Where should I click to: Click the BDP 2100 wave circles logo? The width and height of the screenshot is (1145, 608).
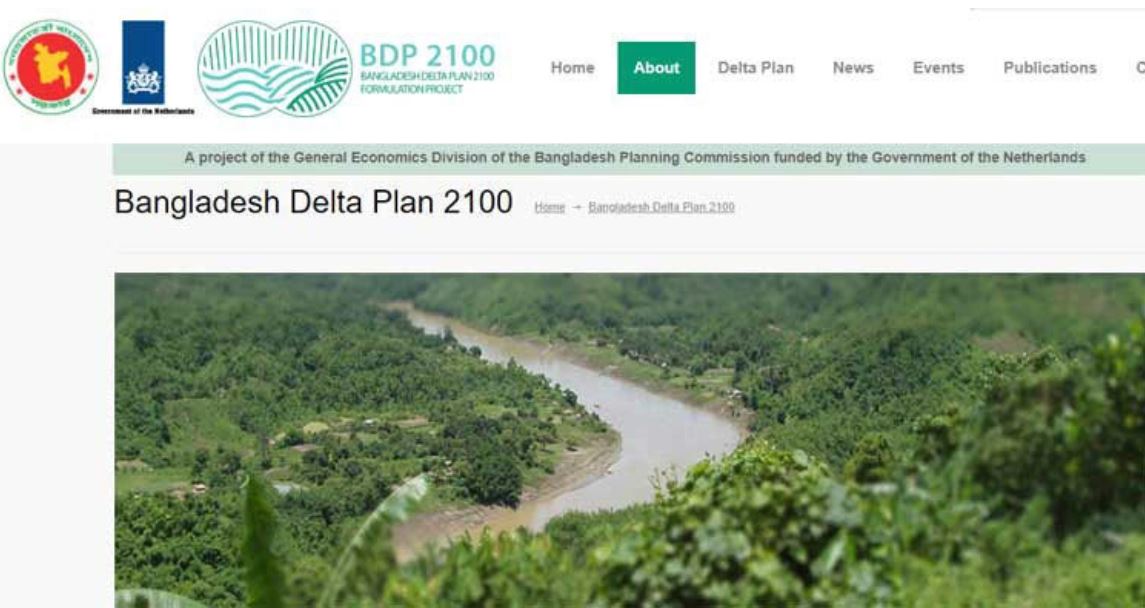point(275,68)
